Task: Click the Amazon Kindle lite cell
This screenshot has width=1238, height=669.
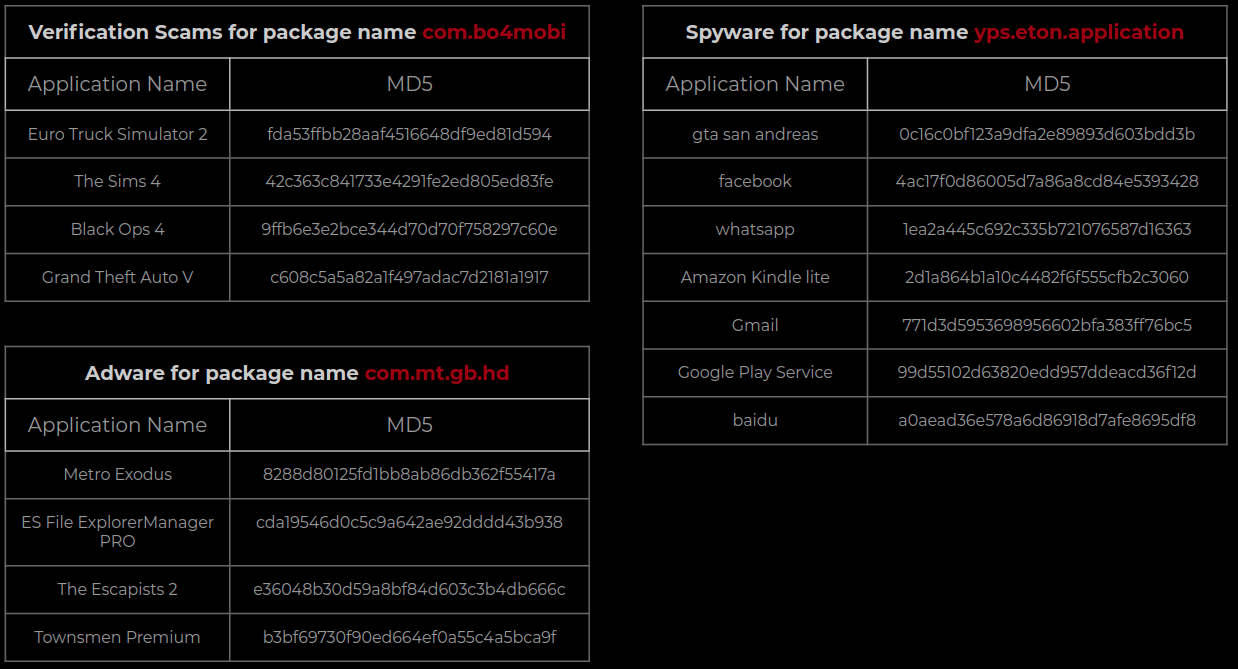Action: coord(755,277)
